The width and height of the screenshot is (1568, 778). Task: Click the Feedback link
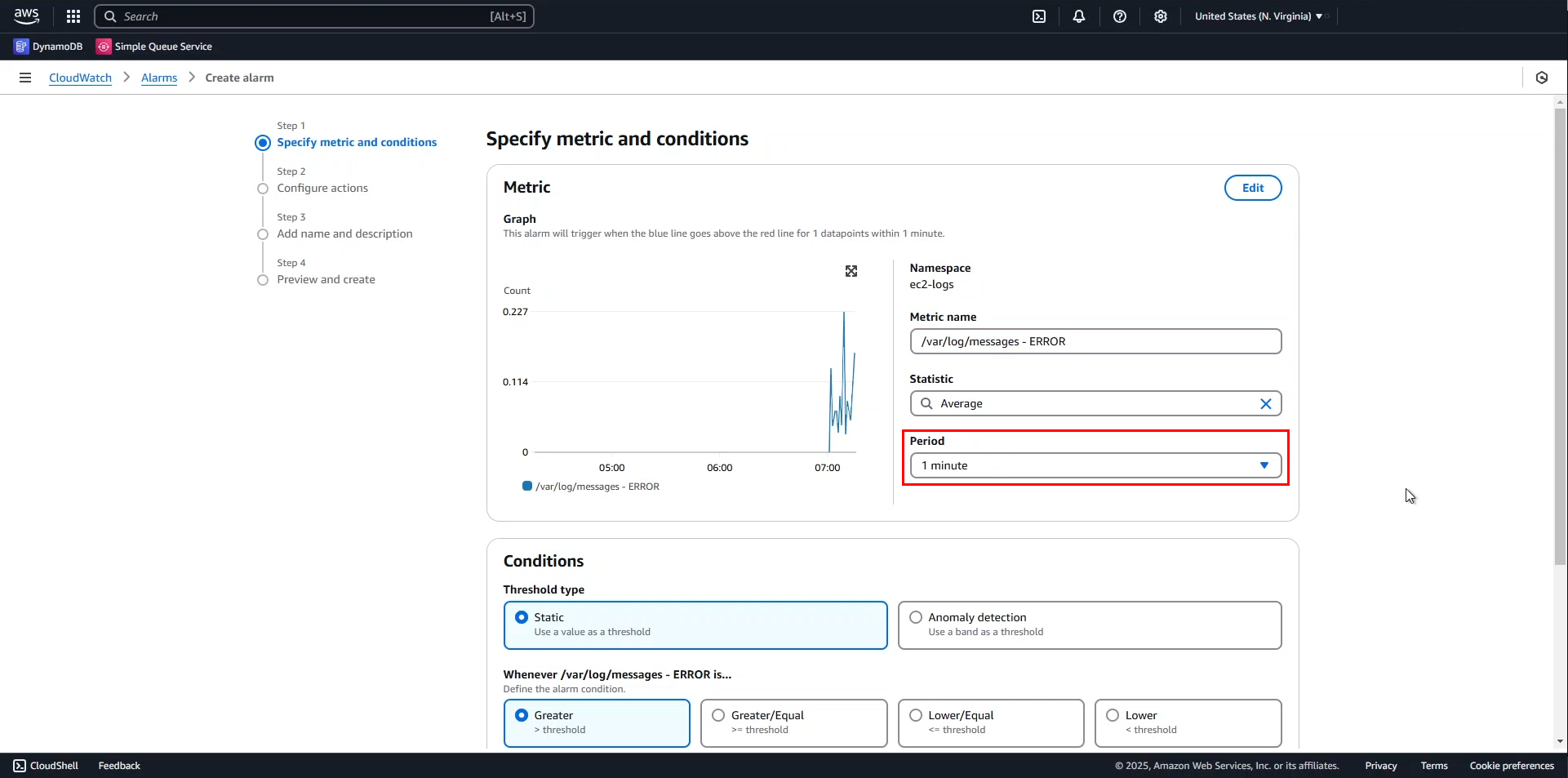pos(119,766)
